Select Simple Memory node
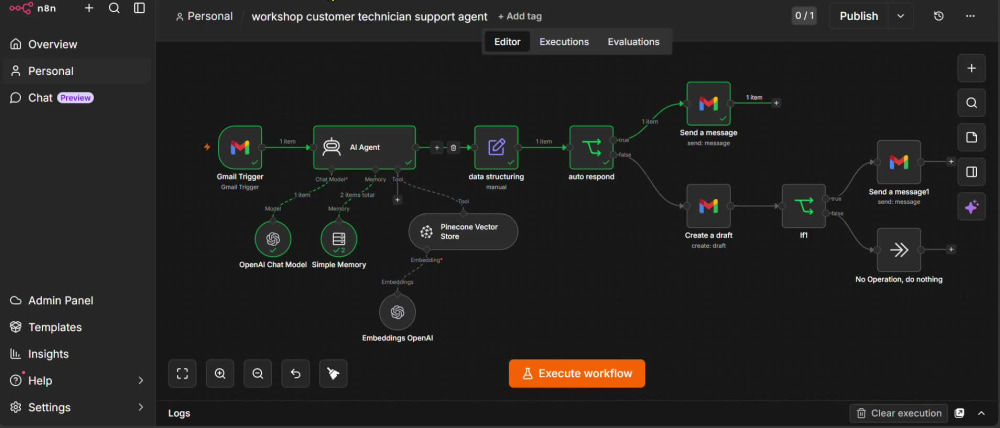Viewport: 1000px width, 428px height. [x=339, y=239]
